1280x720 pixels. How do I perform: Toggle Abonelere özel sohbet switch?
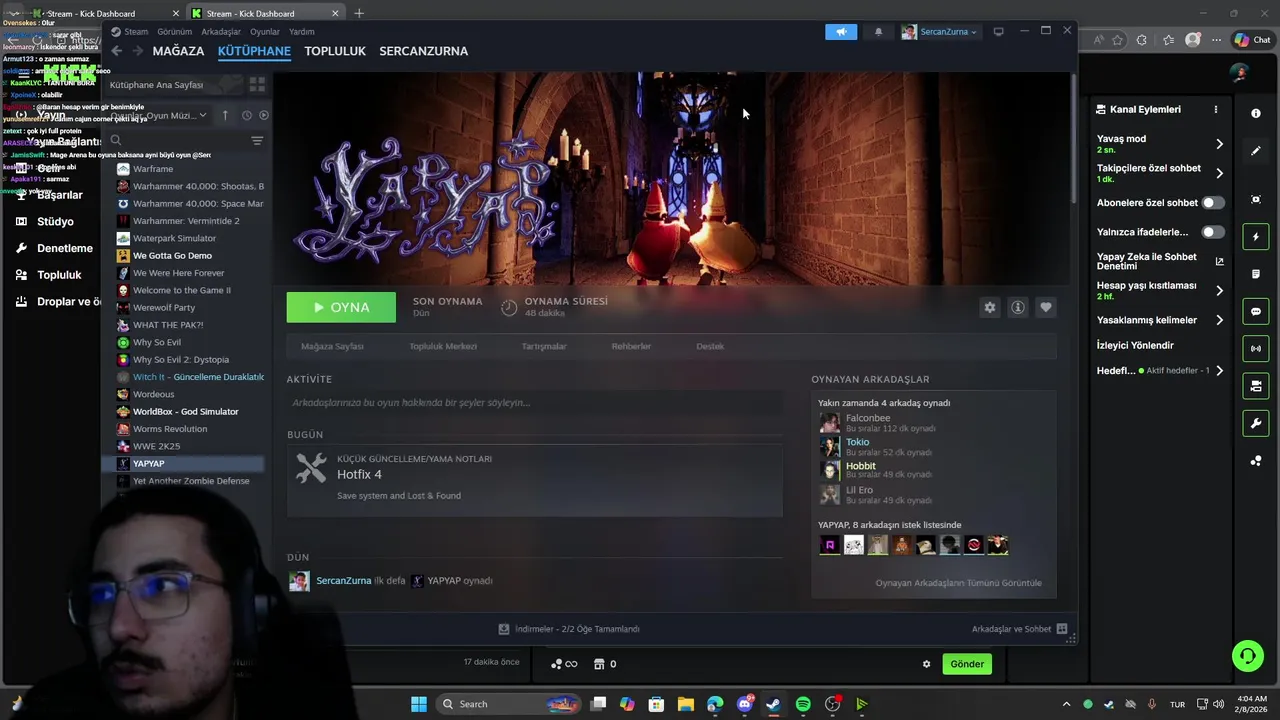tap(1213, 203)
